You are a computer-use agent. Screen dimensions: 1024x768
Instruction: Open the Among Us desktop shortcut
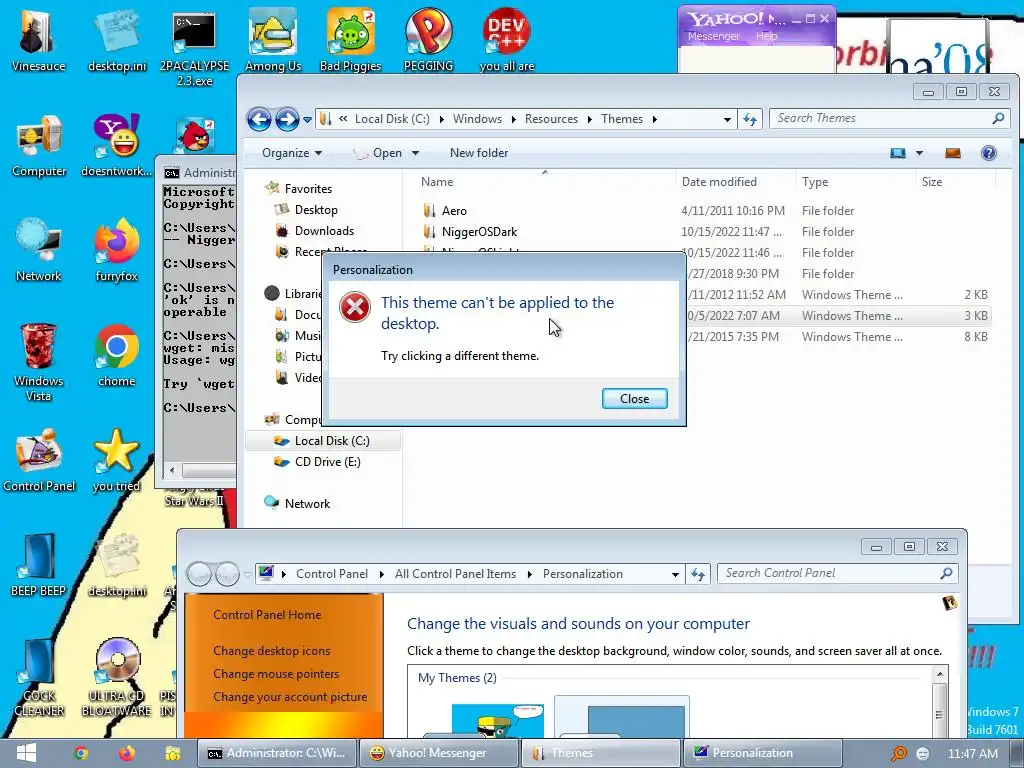[x=273, y=40]
